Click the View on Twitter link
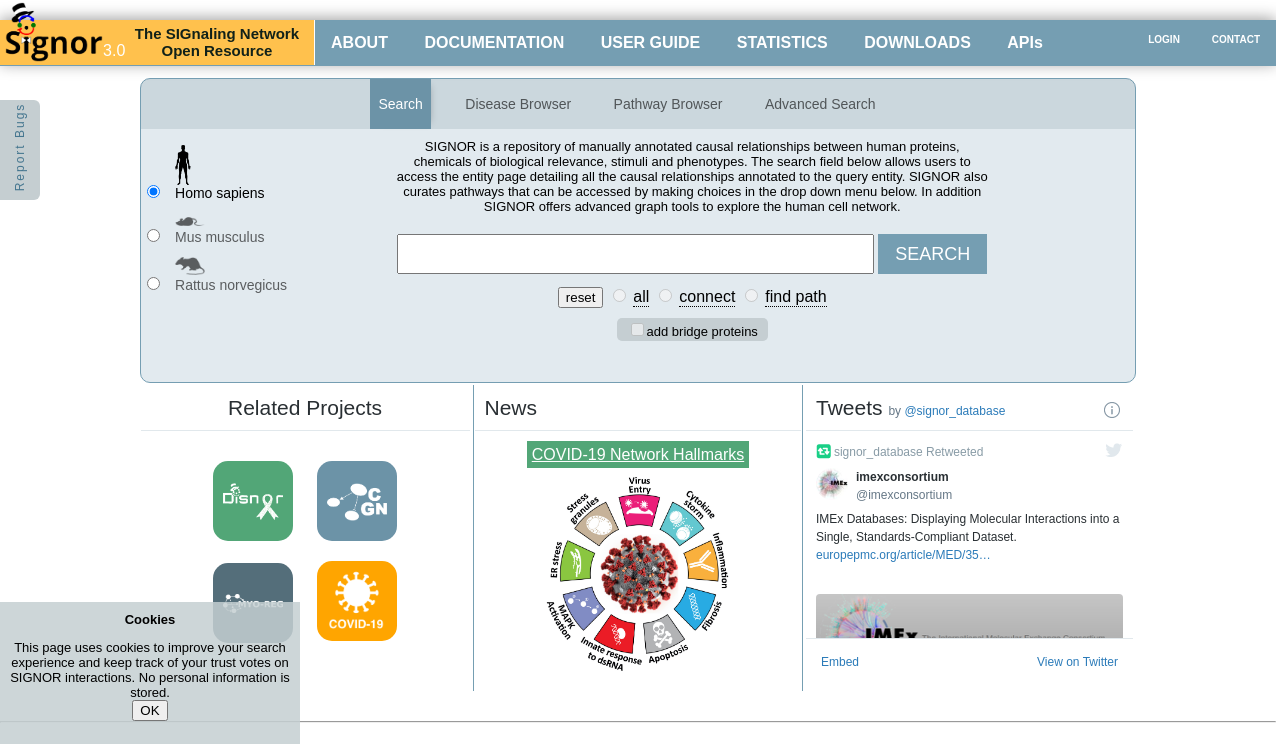This screenshot has height=744, width=1276. (x=1077, y=662)
